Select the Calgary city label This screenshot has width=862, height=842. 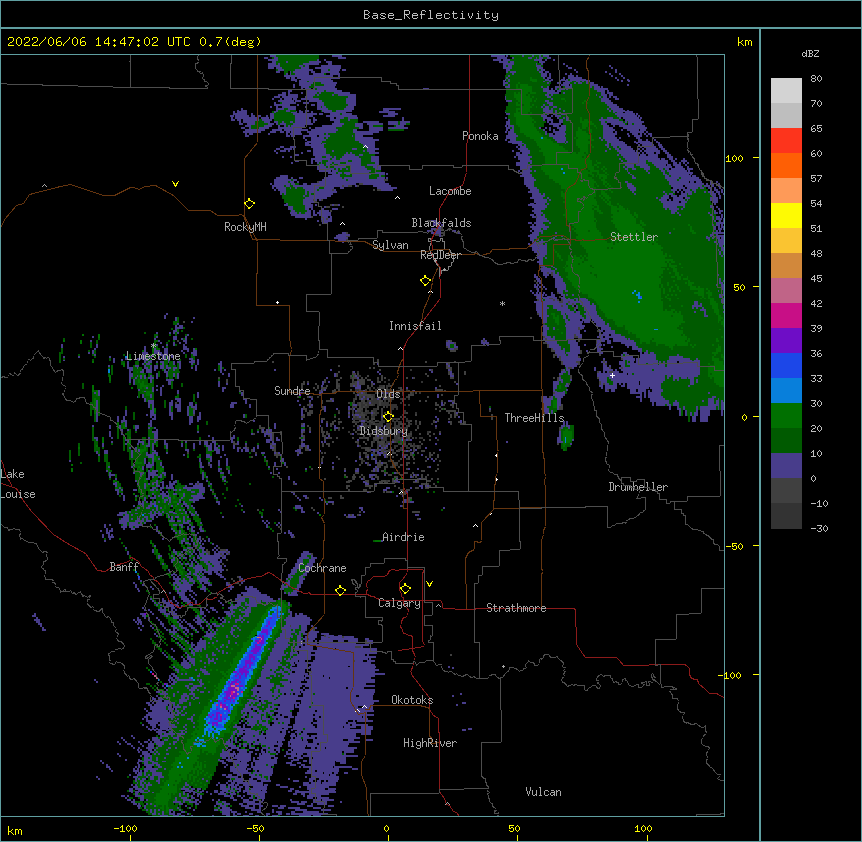[399, 603]
